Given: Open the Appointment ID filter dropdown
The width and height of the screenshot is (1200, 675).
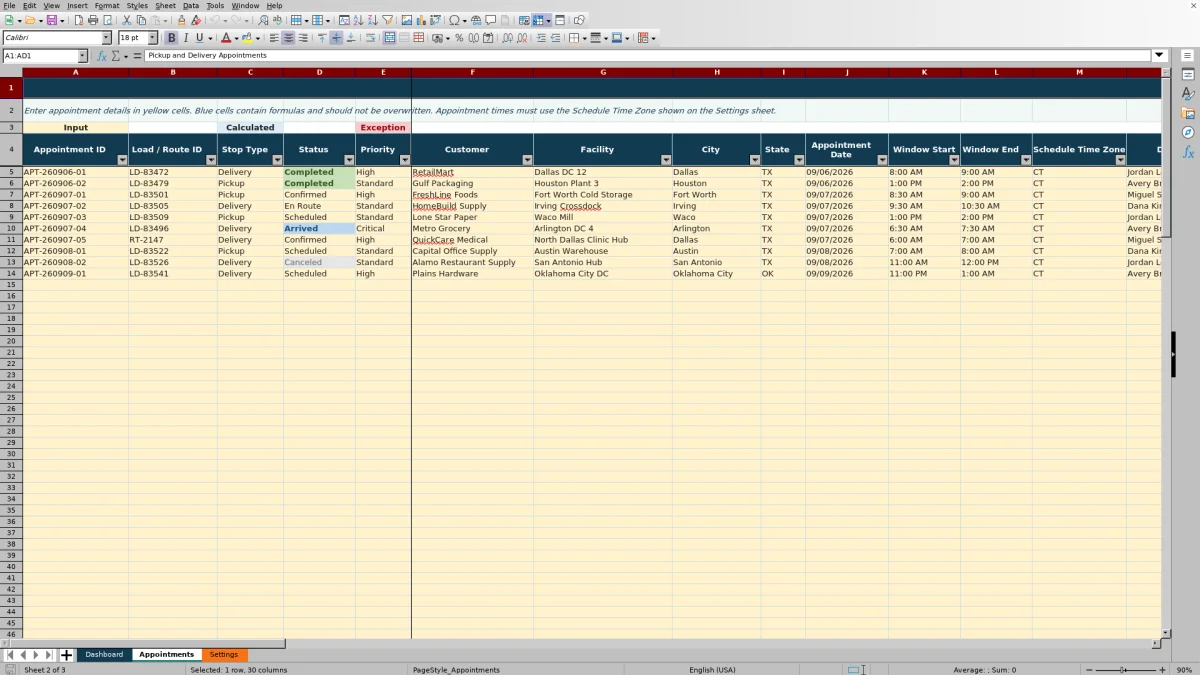Looking at the screenshot, I should click(123, 160).
